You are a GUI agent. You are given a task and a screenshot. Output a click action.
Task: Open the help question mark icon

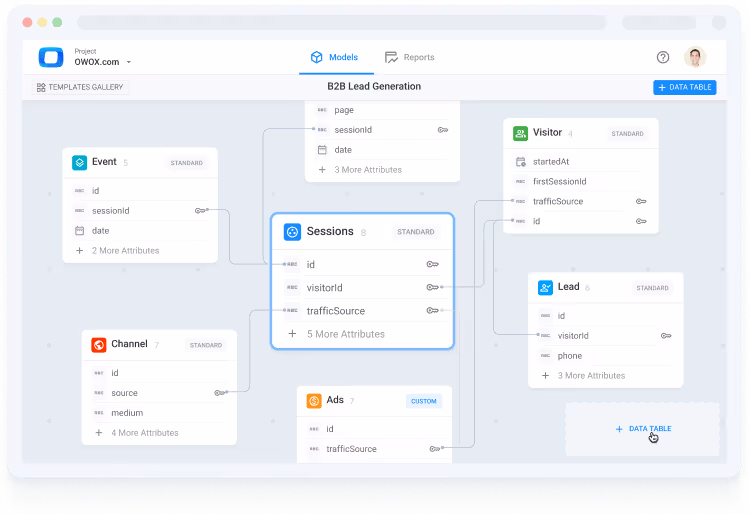[662, 57]
